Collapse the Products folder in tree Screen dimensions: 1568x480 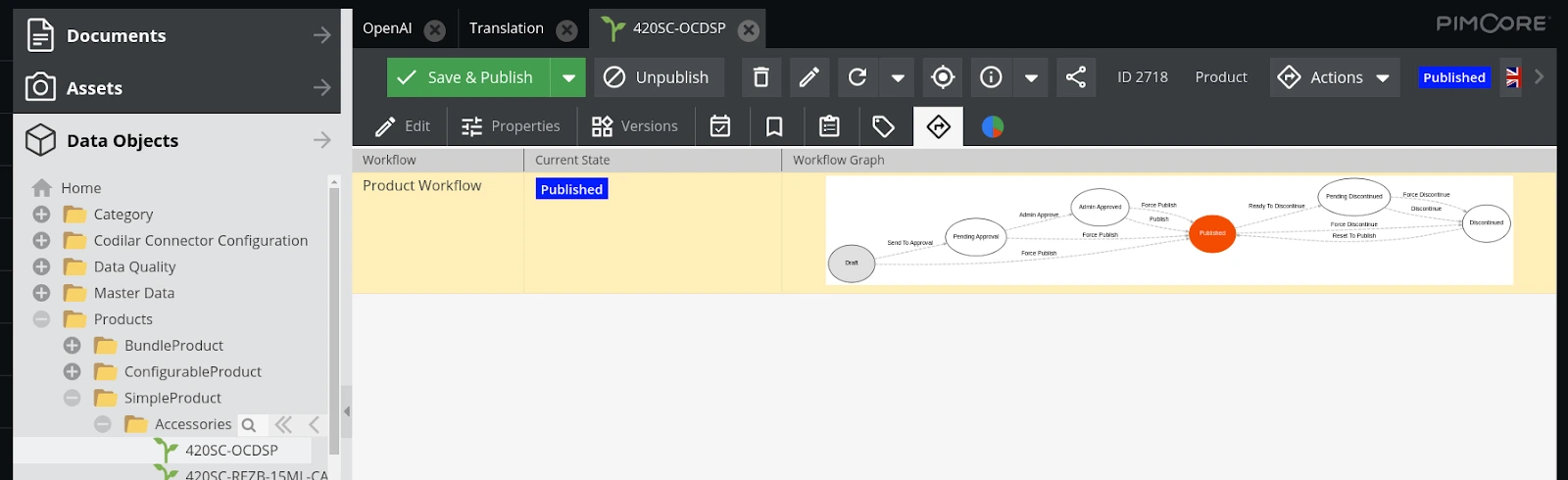[41, 319]
